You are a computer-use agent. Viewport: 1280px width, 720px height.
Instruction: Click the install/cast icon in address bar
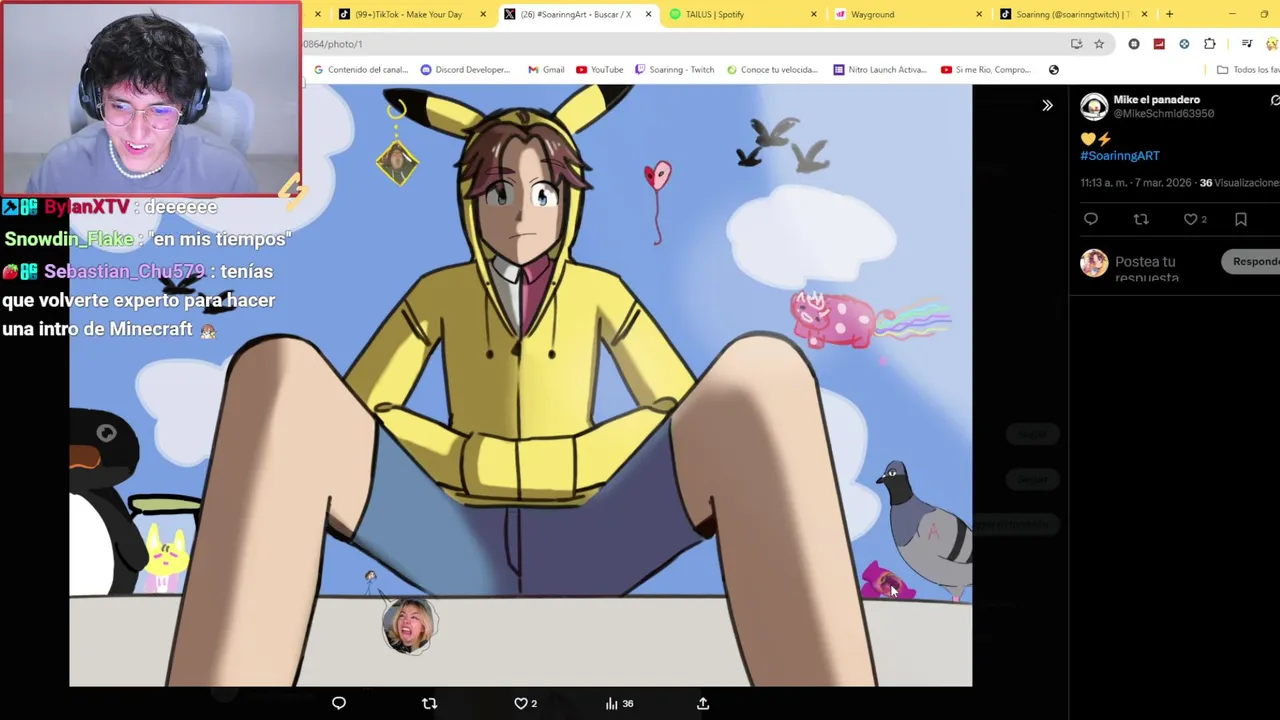point(1076,44)
